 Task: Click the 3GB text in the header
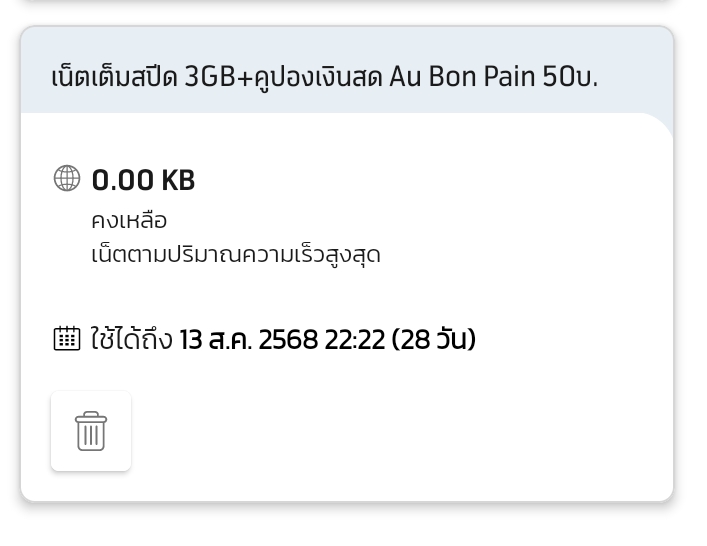click(211, 77)
